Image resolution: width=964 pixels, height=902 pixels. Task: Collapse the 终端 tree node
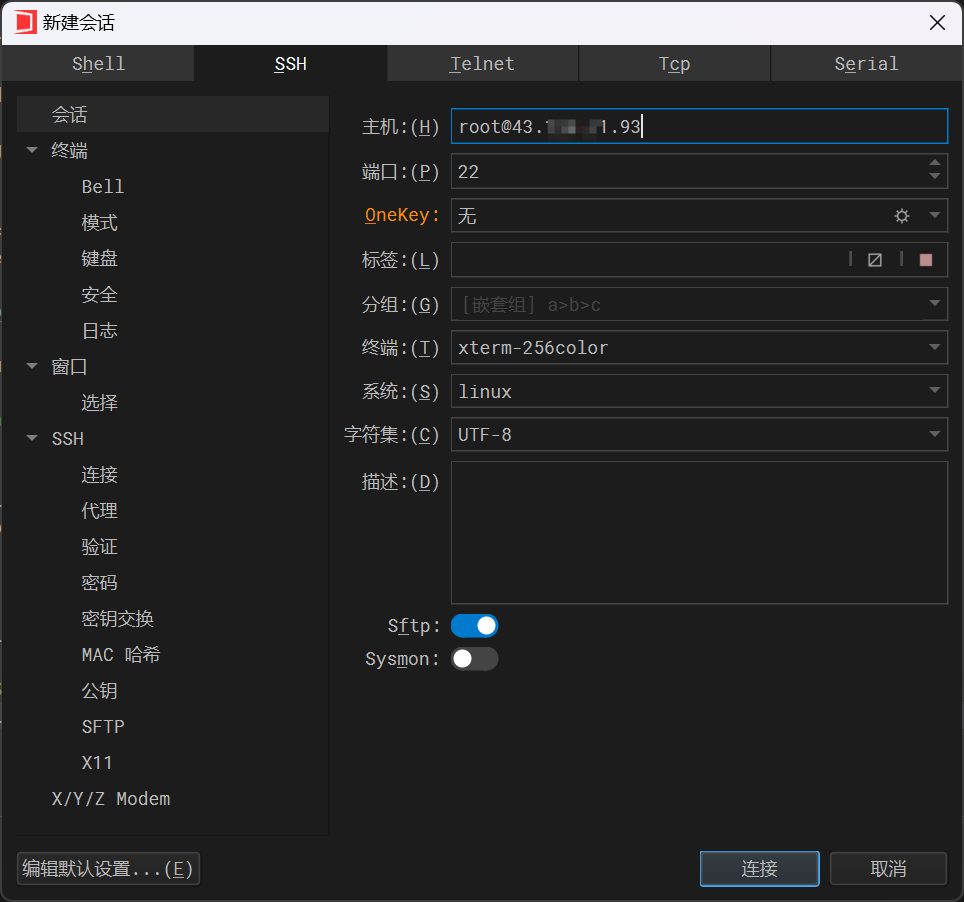32,150
